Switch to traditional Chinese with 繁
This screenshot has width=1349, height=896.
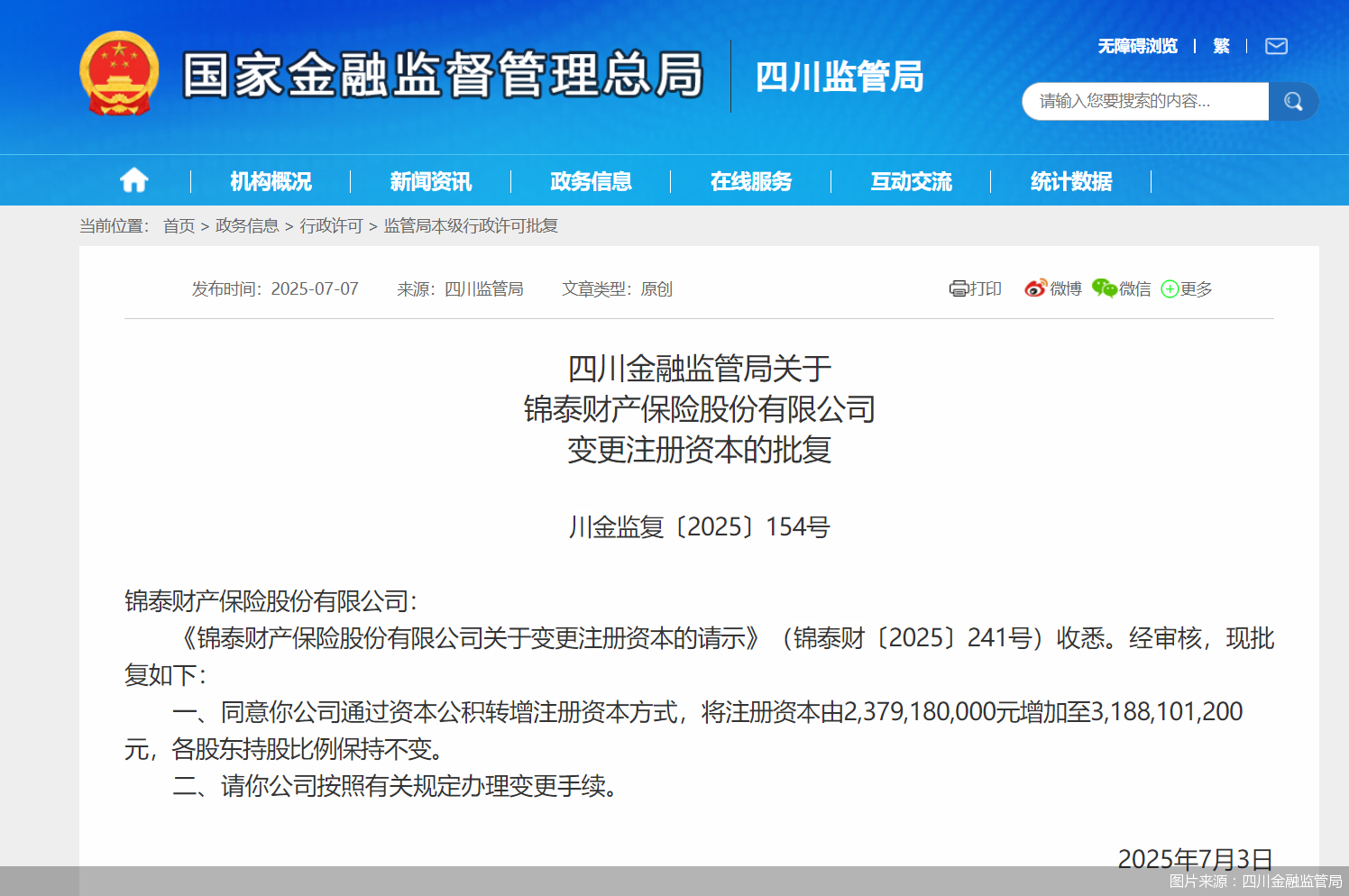(1223, 46)
